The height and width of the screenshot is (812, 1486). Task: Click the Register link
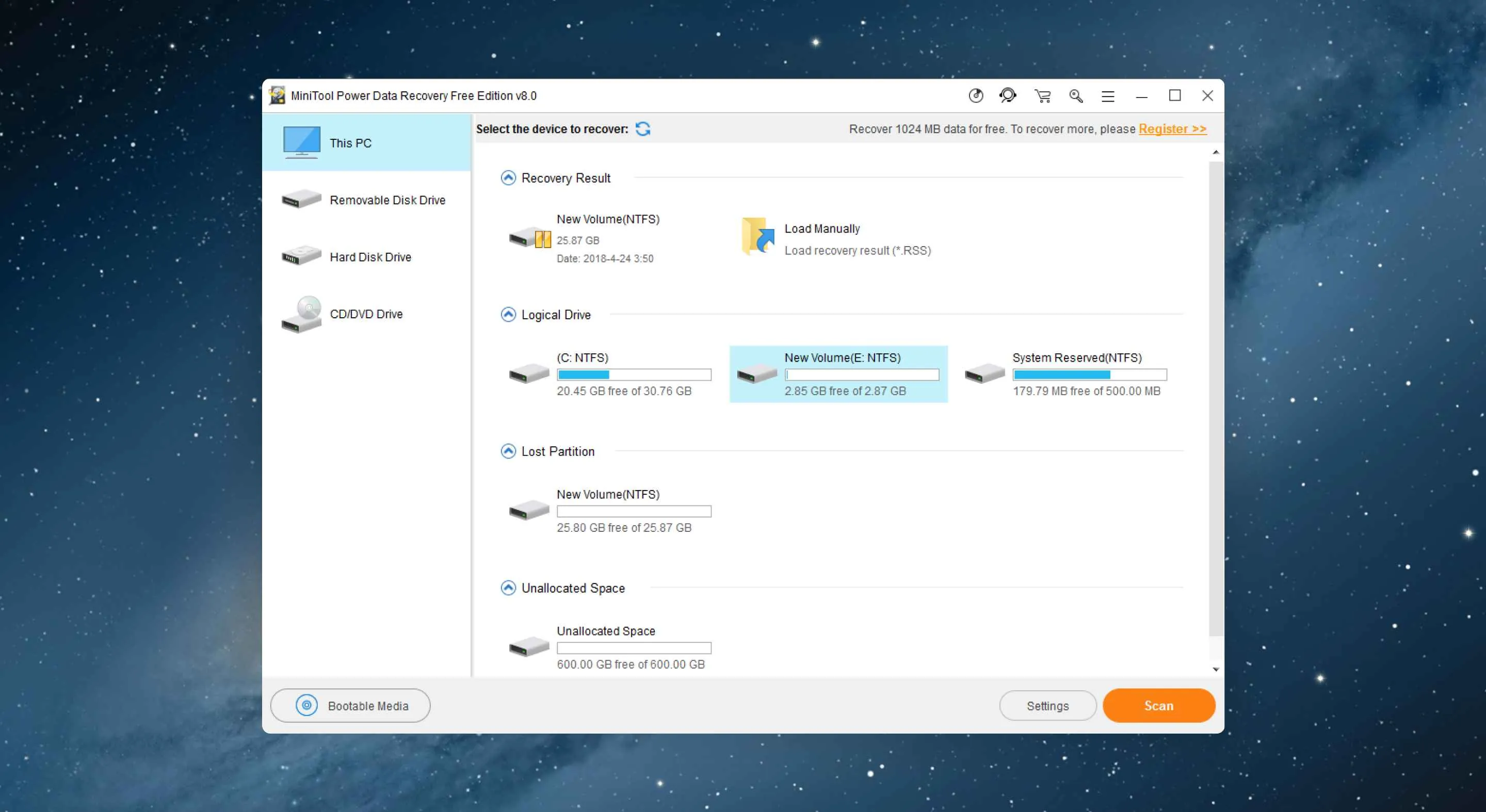[1172, 128]
